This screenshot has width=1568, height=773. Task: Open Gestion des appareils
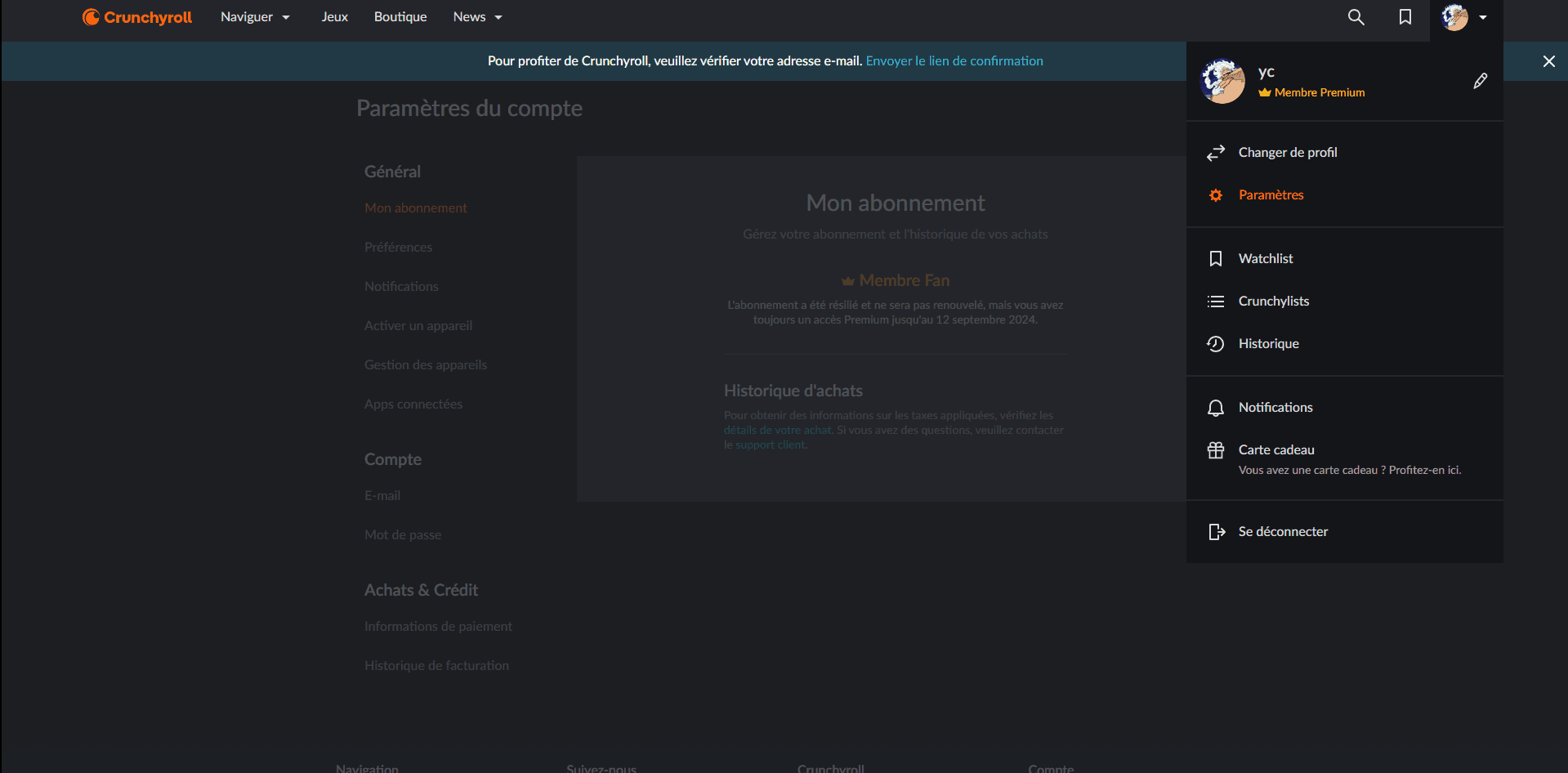(x=426, y=365)
